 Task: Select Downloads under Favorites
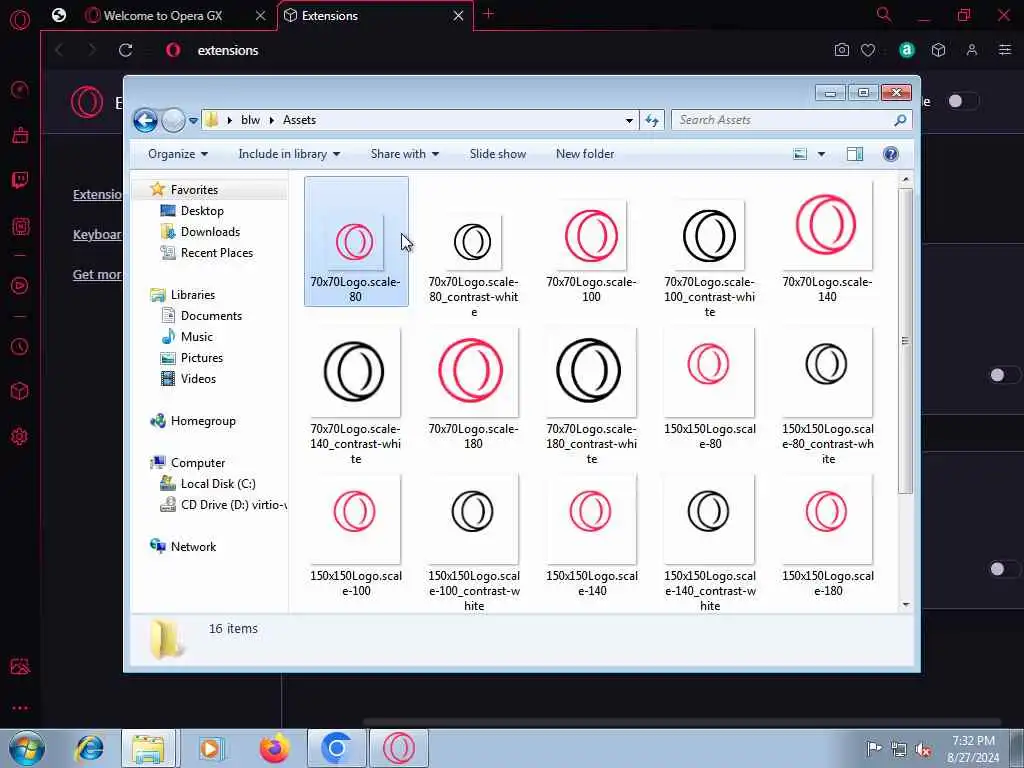tap(210, 232)
